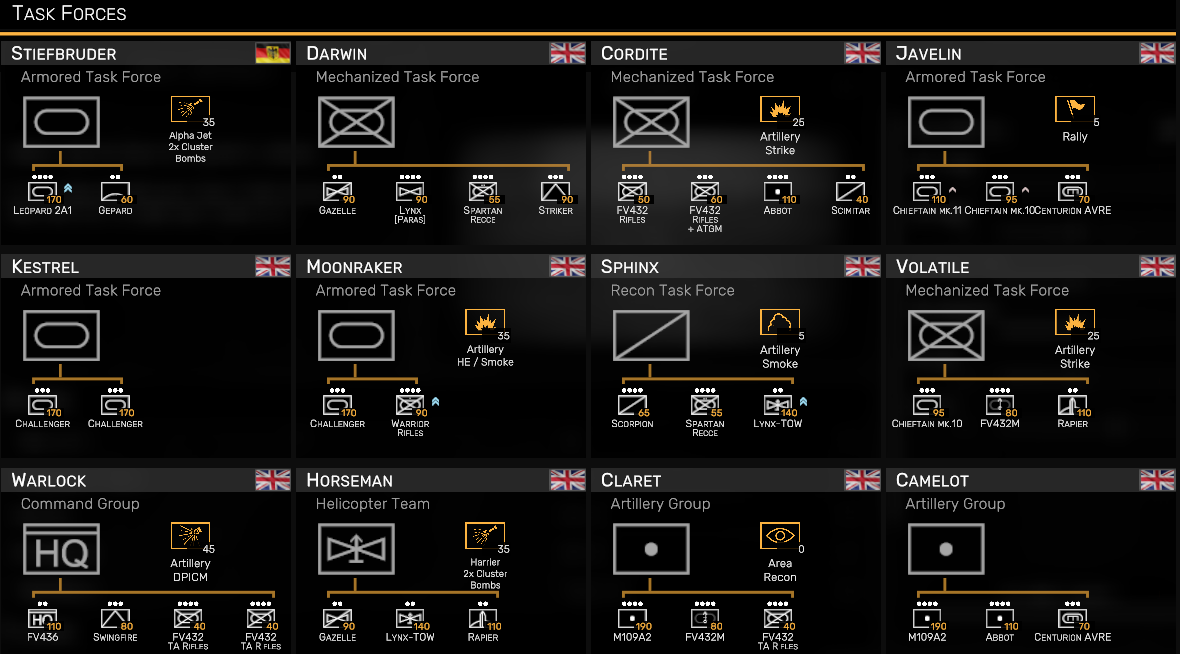Screen dimensions: 1180x654
Task: Click Moonraker's Artillery HE / Smoke icon
Action: tap(485, 322)
